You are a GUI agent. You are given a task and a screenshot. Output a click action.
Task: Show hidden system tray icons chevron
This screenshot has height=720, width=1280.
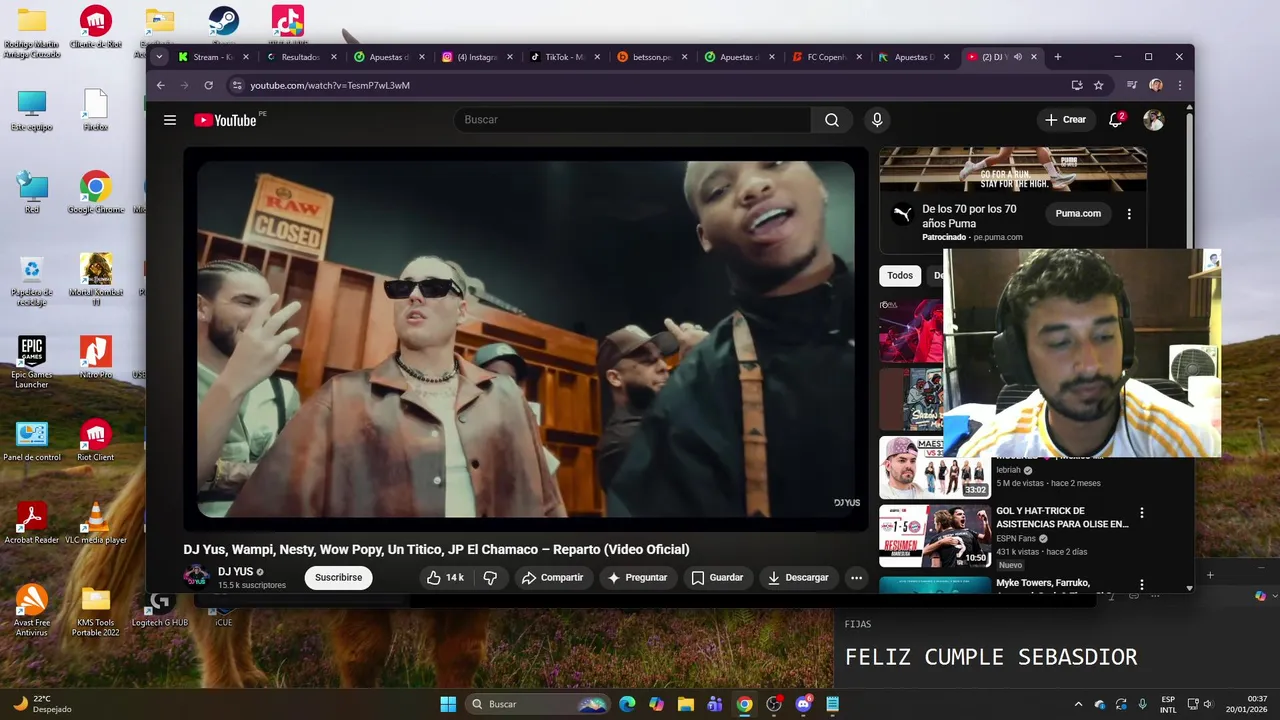pyautogui.click(x=1078, y=704)
